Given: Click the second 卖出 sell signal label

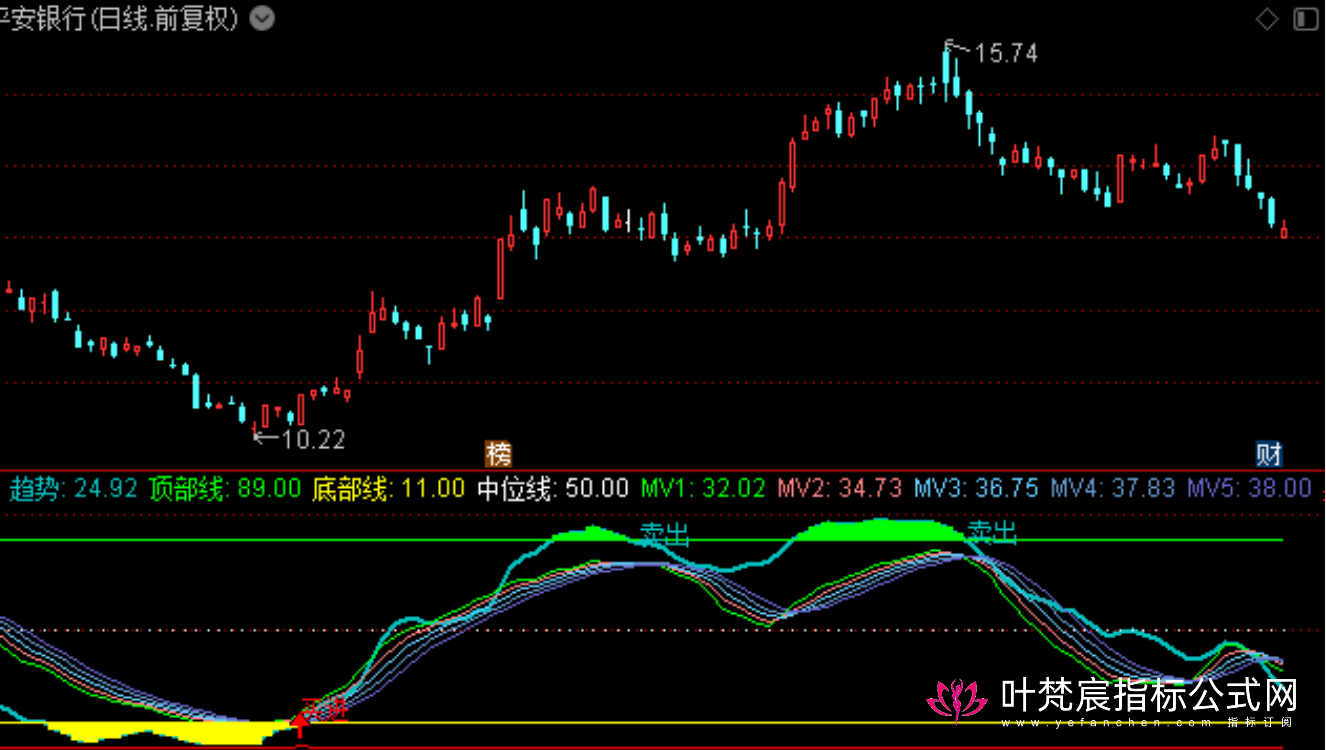Looking at the screenshot, I should pyautogui.click(x=992, y=532).
